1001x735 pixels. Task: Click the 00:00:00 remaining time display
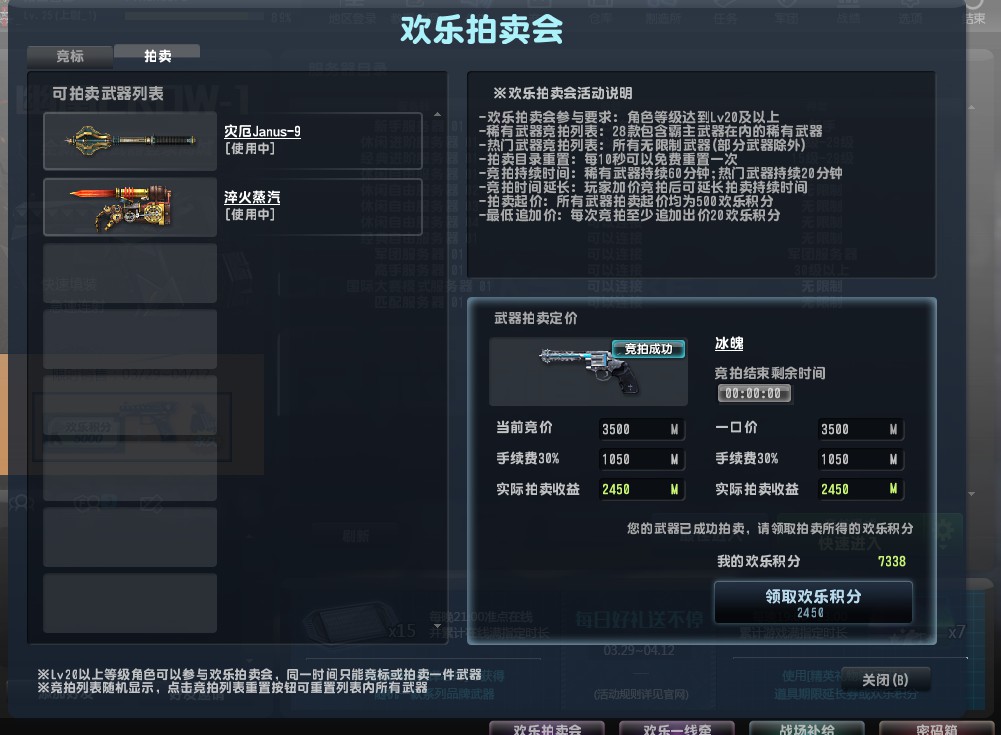pyautogui.click(x=754, y=393)
